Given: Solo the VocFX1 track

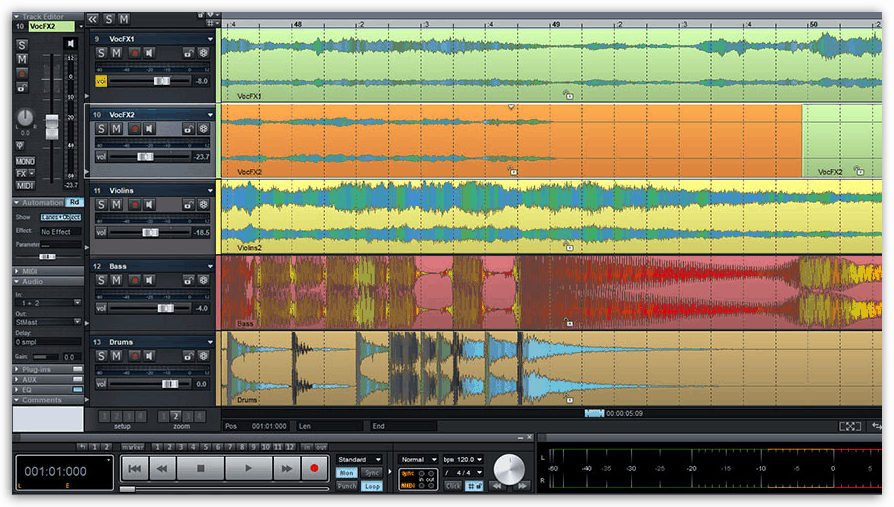Looking at the screenshot, I should coord(100,52).
